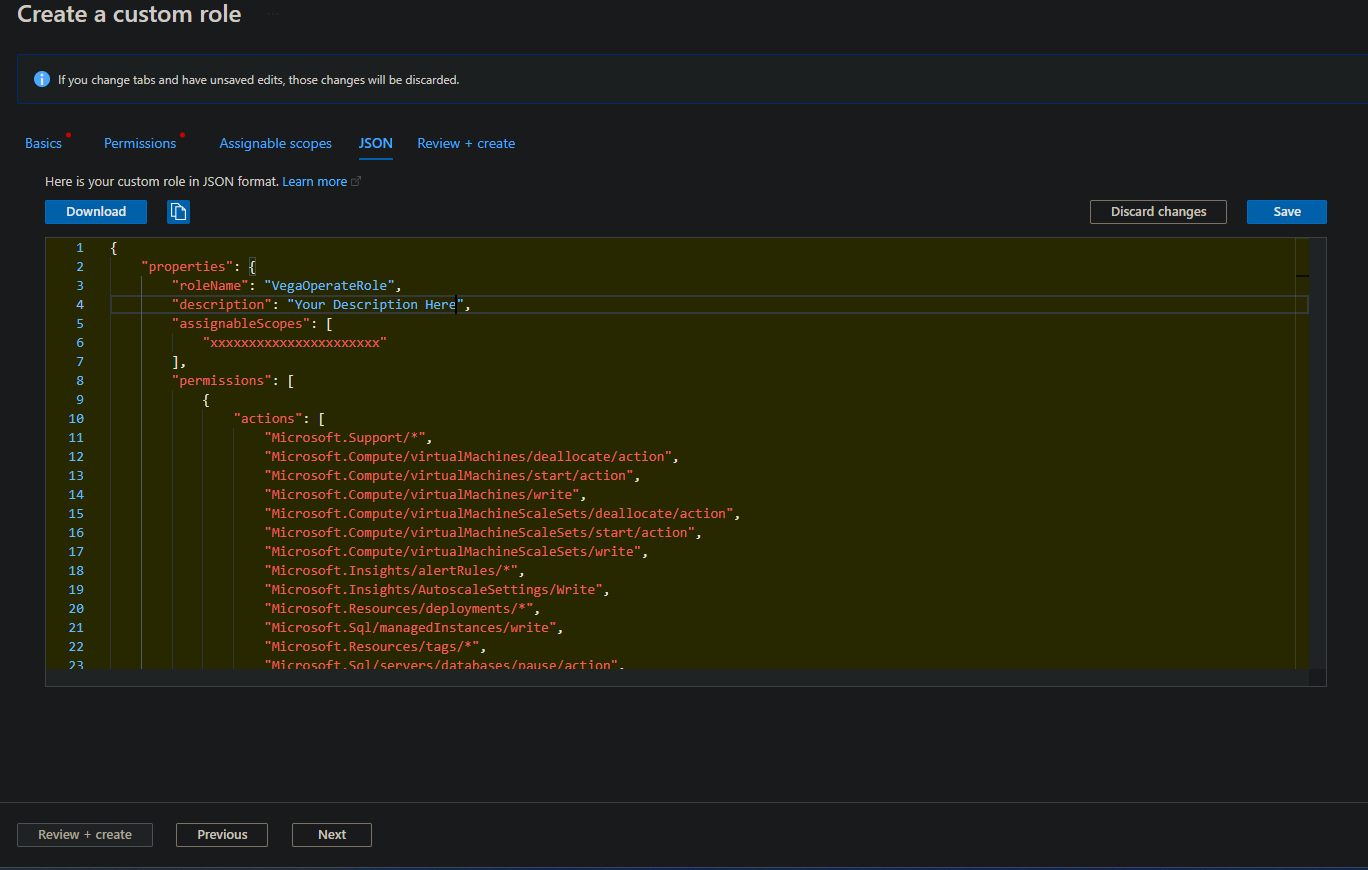Screen dimensions: 1368x870
Task: Click the bottom Review + create button
Action: [x=85, y=834]
